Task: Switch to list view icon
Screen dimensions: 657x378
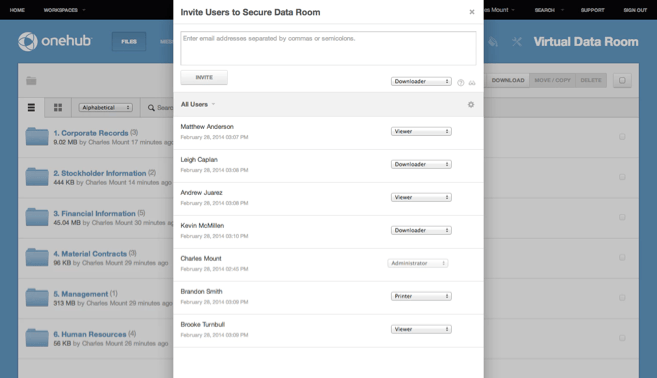Action: (31, 108)
